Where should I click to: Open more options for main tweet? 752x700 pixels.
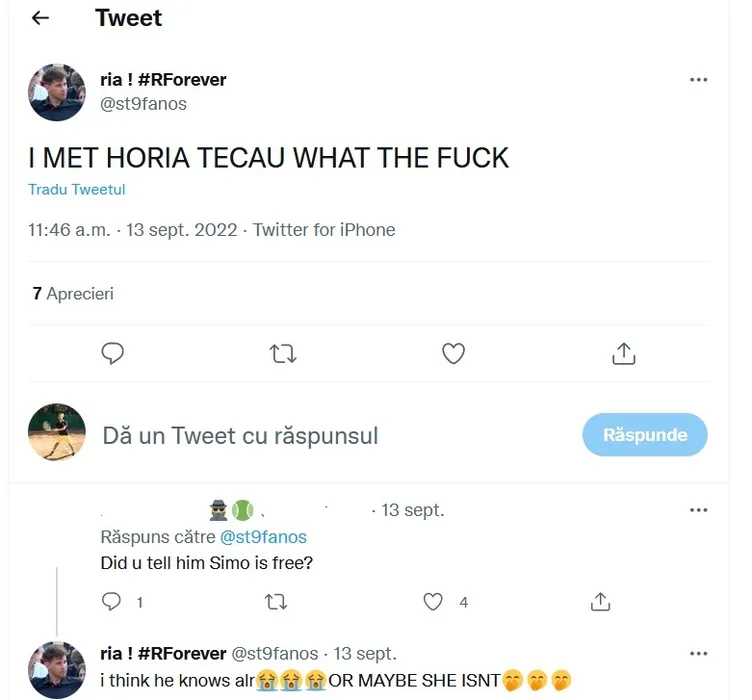pos(699,80)
